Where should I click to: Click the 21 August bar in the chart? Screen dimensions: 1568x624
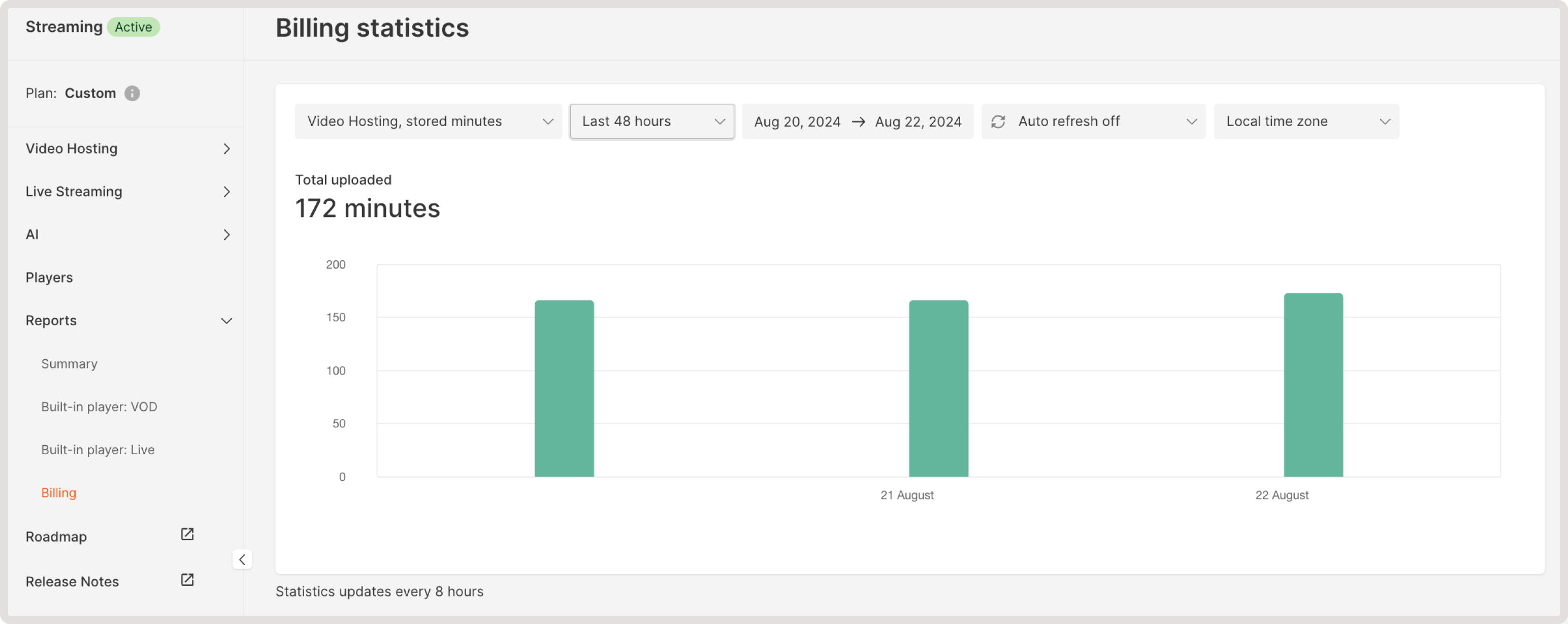938,388
